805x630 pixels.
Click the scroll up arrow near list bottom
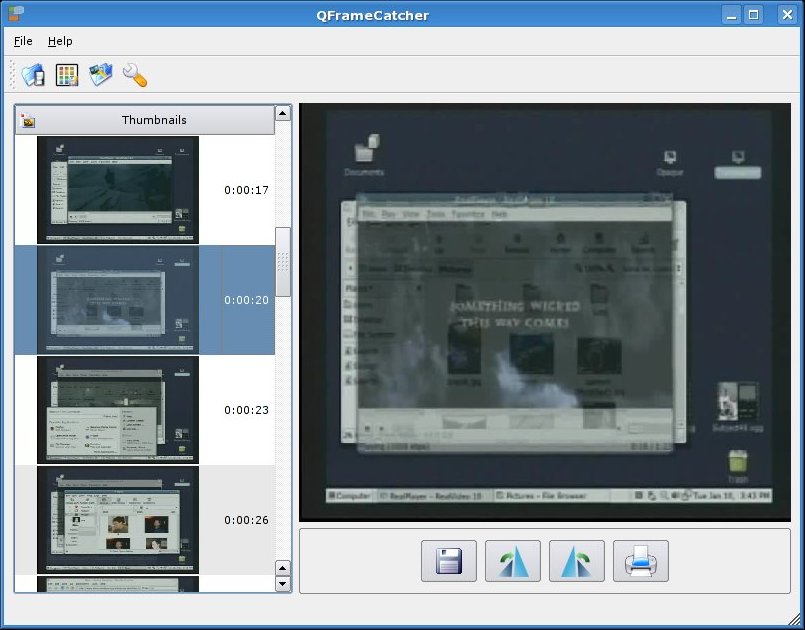tap(283, 568)
